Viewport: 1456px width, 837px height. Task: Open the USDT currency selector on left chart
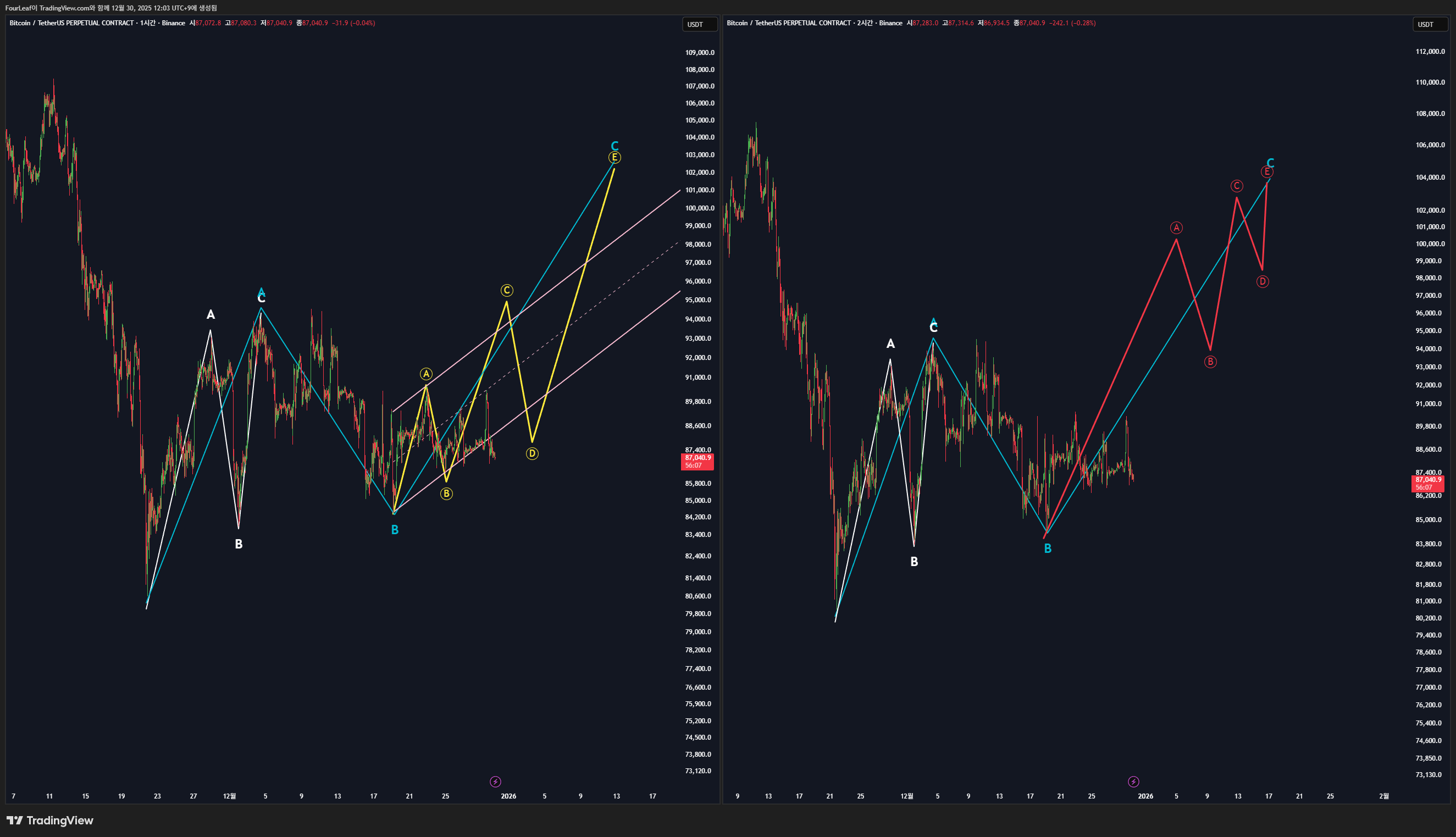pos(699,24)
